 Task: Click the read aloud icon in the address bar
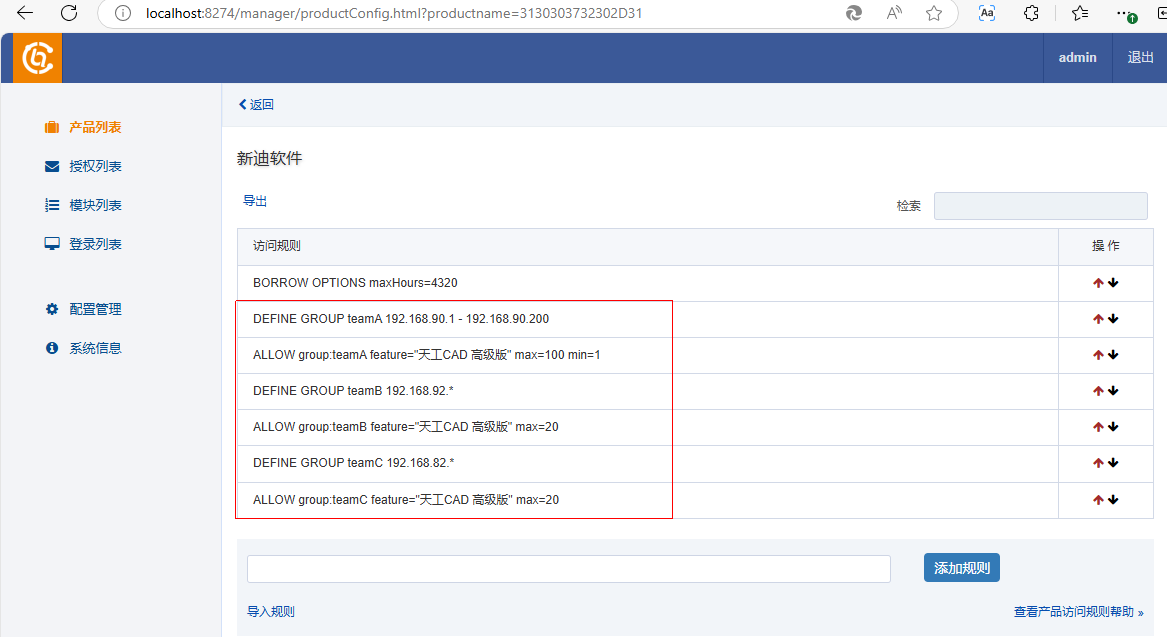point(894,13)
